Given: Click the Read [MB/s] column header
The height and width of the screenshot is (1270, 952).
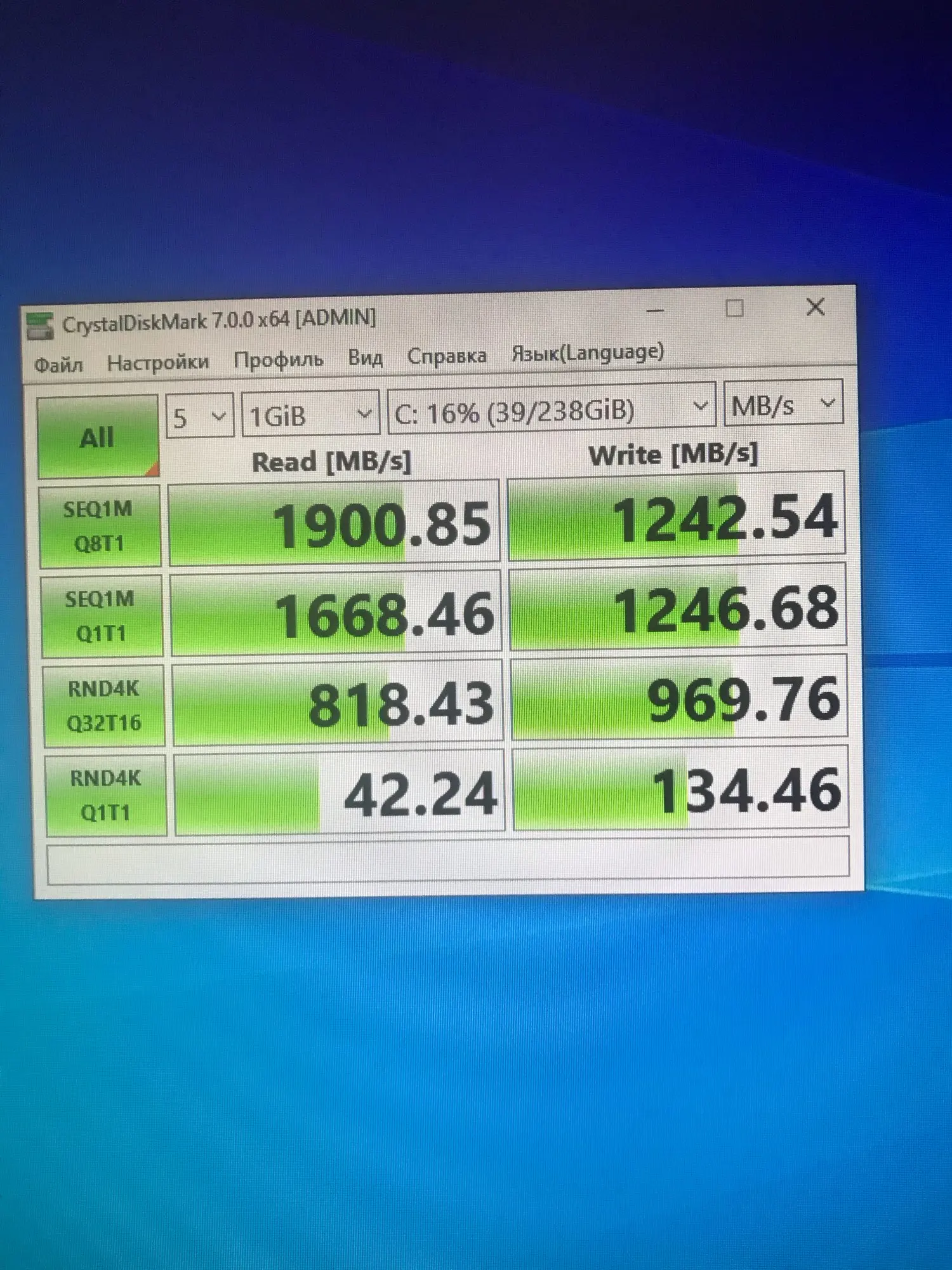Looking at the screenshot, I should click(332, 462).
